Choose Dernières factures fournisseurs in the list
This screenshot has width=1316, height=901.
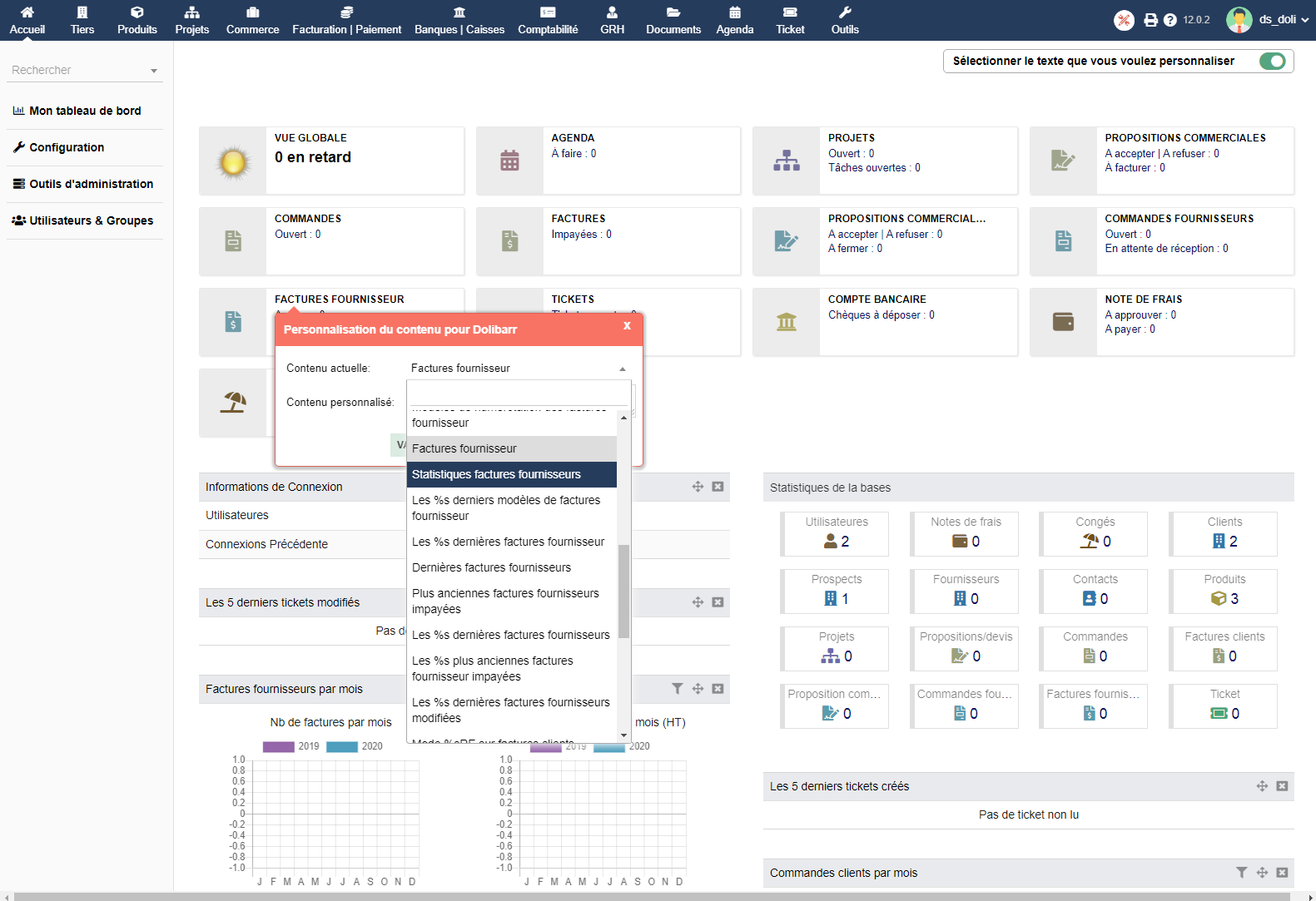coord(512,567)
